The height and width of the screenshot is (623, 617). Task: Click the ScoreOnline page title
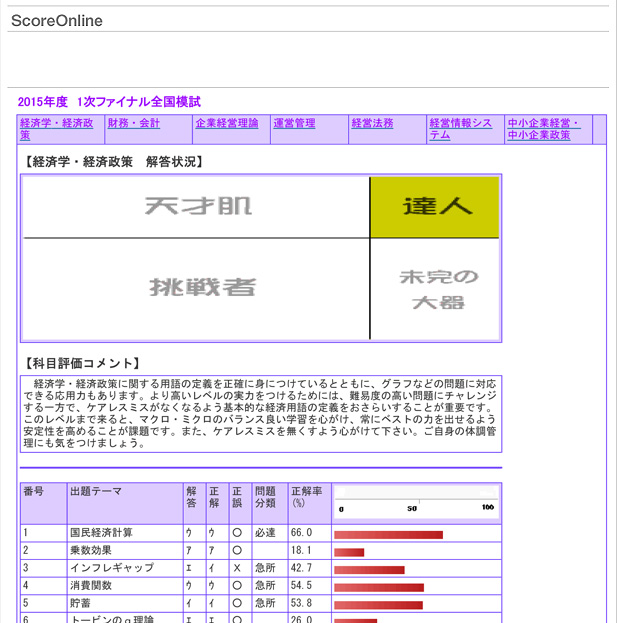pyautogui.click(x=57, y=21)
